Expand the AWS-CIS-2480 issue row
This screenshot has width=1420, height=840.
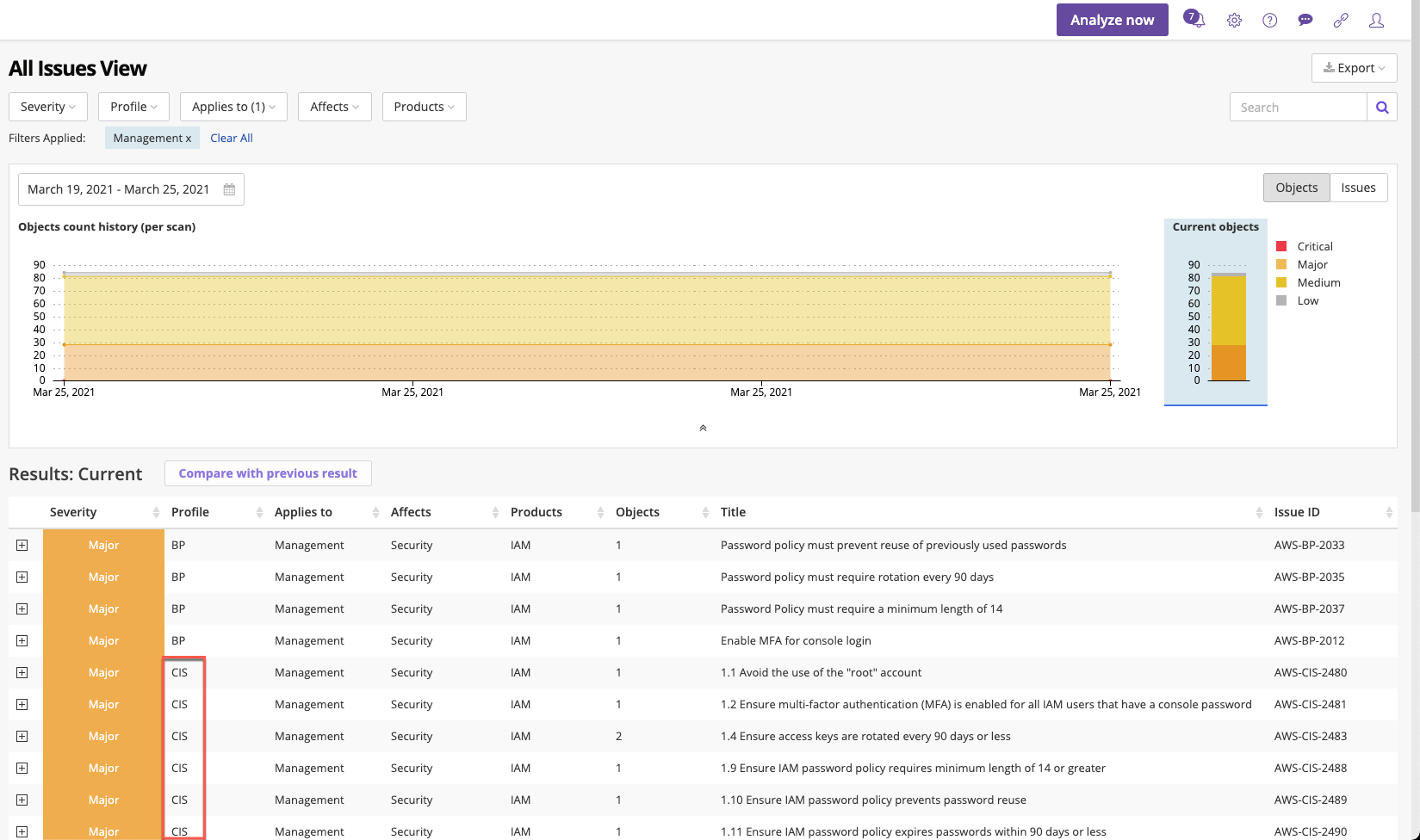[x=22, y=672]
